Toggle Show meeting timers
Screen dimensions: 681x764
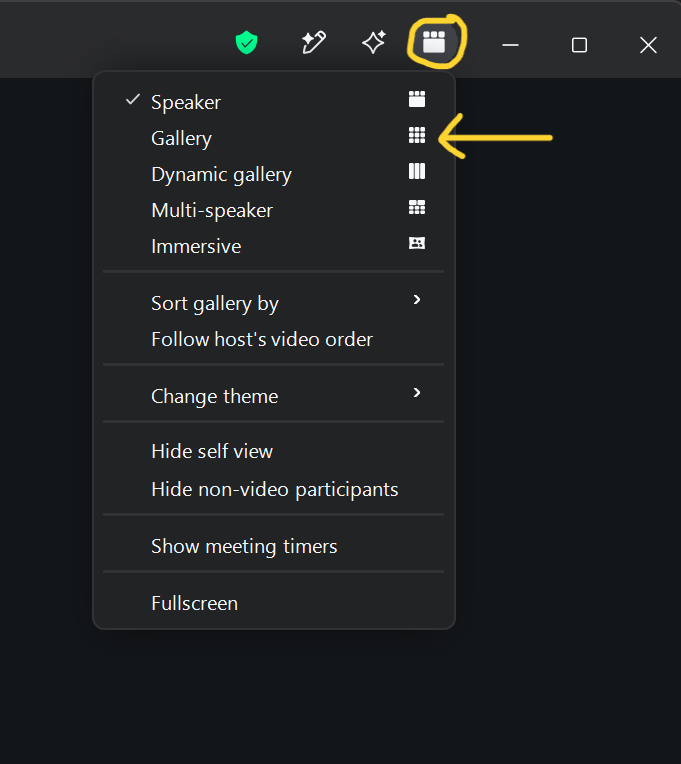coord(274,546)
